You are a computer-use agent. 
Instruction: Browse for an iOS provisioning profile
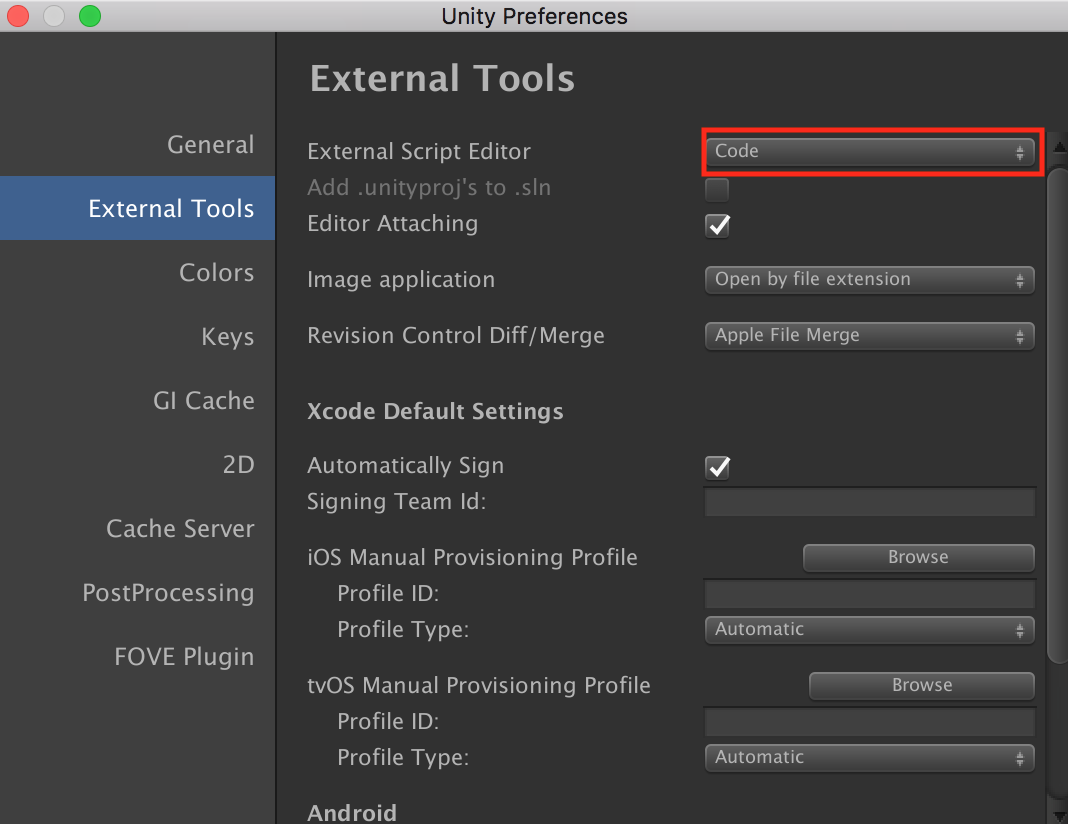[918, 557]
